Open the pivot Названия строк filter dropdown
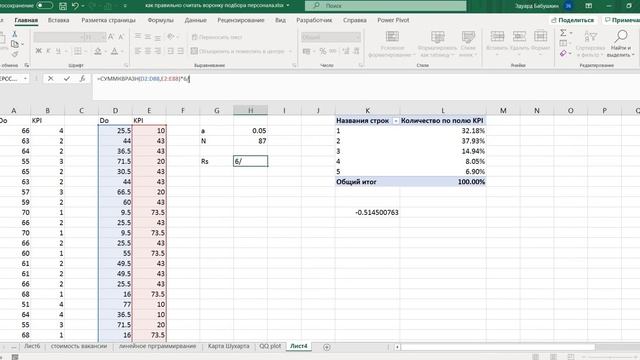This screenshot has height=360, width=640. click(396, 121)
